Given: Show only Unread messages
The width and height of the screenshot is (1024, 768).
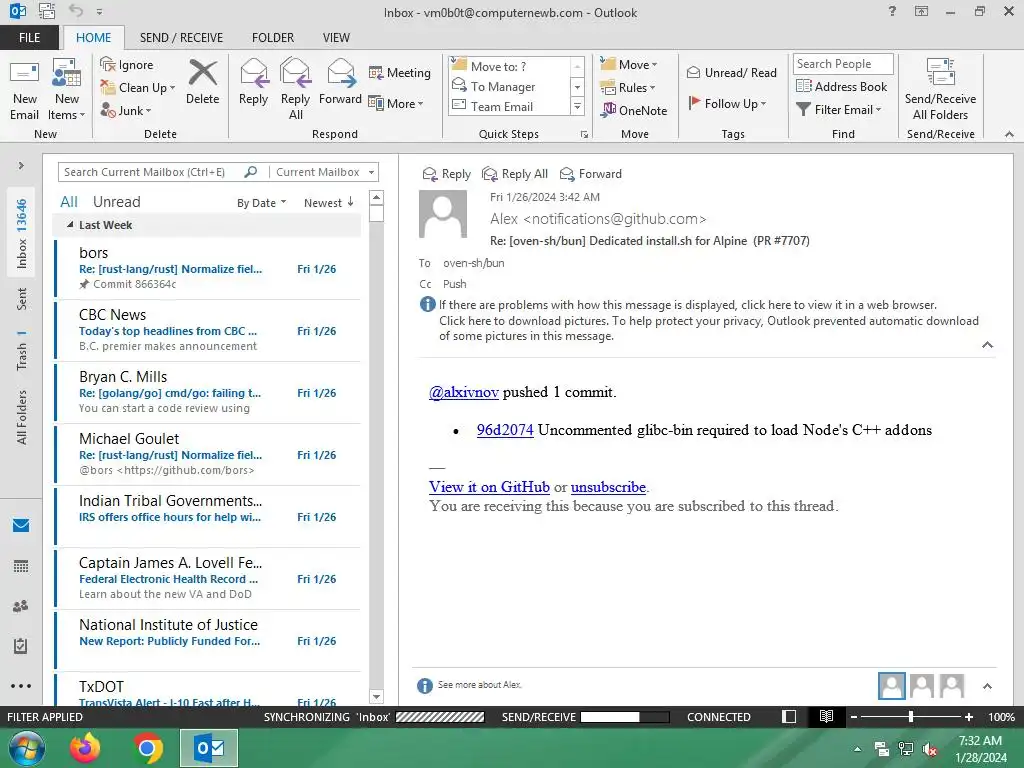Looking at the screenshot, I should 116,202.
